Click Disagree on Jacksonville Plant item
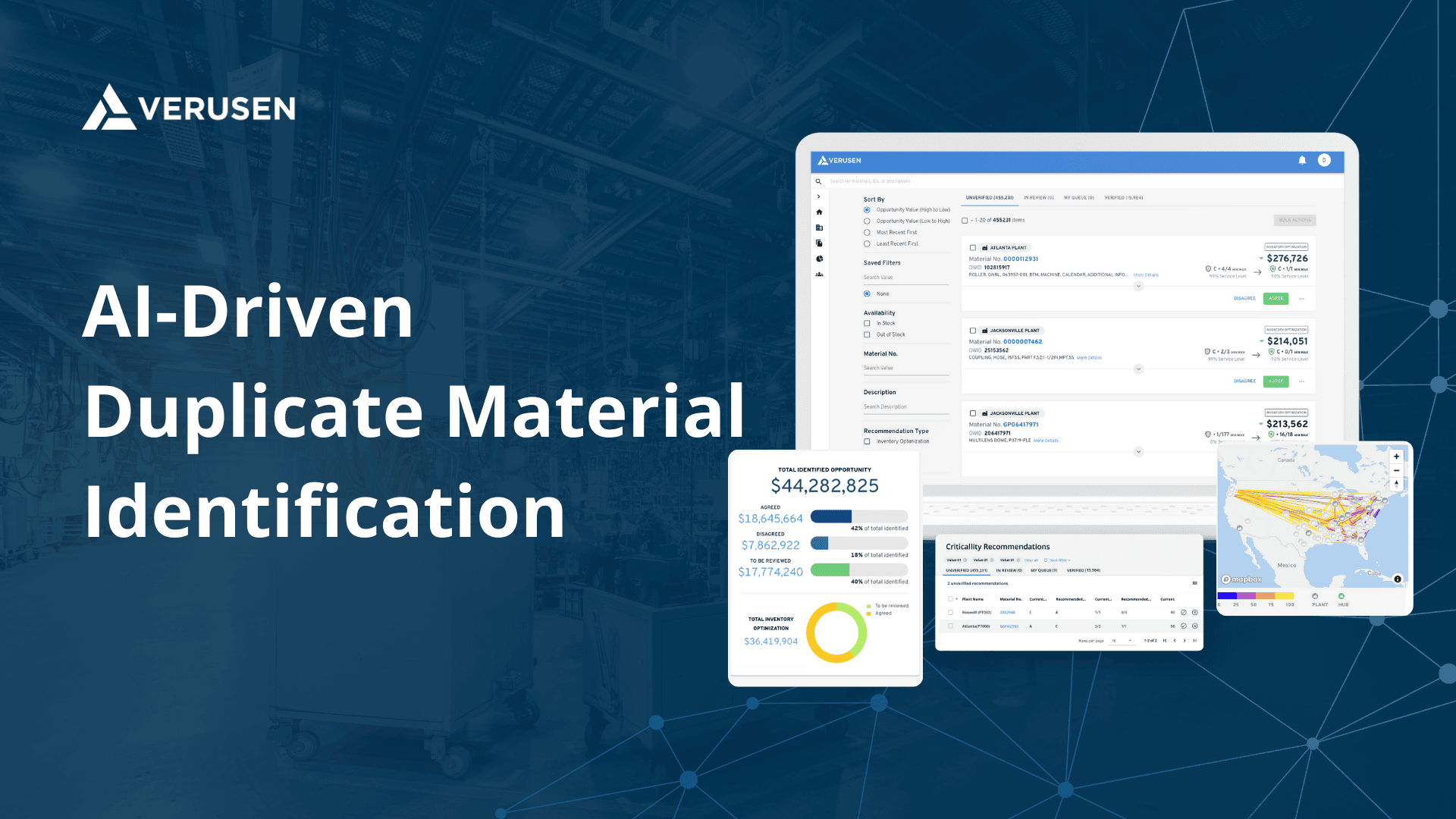1456x819 pixels. click(1244, 381)
